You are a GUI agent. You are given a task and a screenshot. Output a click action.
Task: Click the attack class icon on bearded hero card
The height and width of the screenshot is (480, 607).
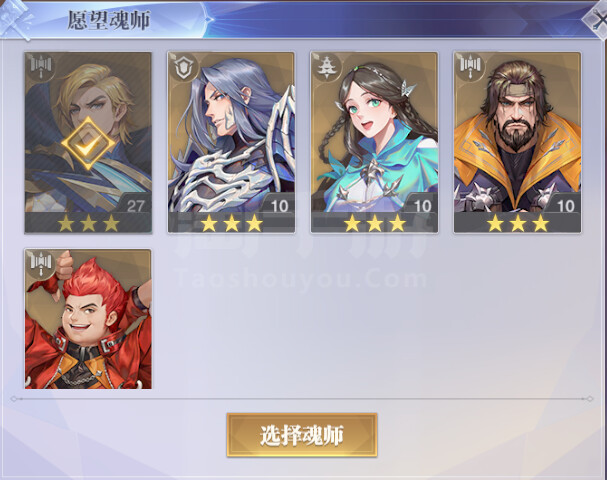(470, 66)
